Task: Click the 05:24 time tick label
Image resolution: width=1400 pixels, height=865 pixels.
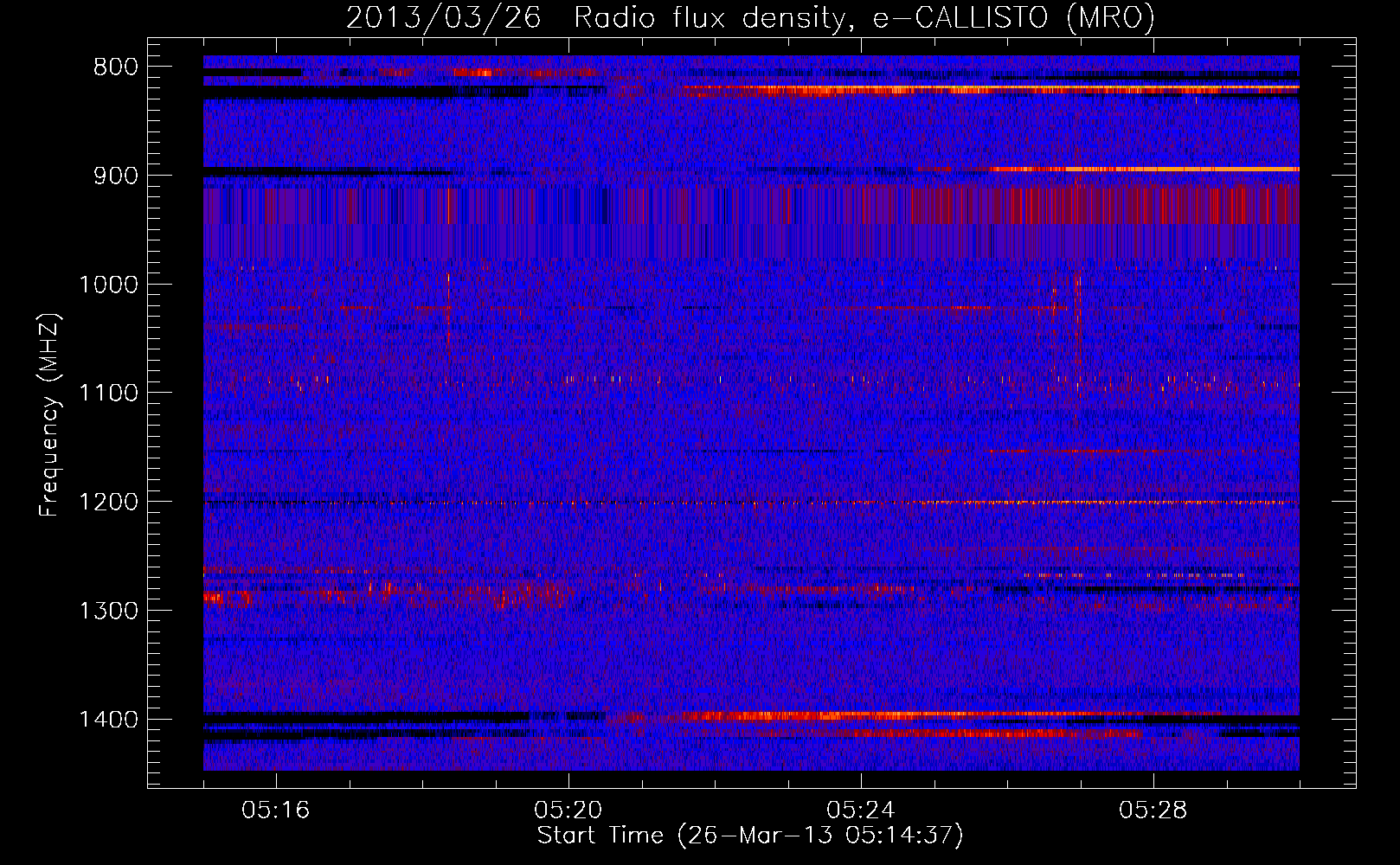Action: (861, 811)
